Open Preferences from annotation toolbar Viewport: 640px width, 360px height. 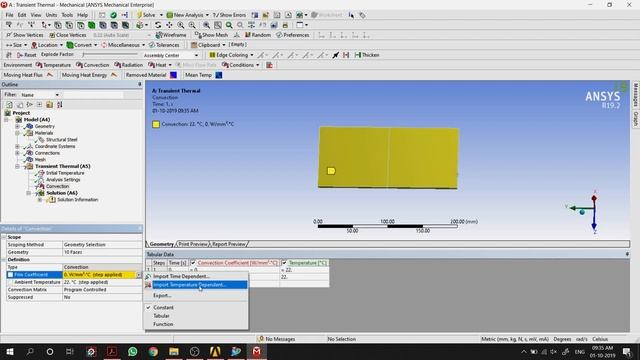pyautogui.click(x=293, y=35)
